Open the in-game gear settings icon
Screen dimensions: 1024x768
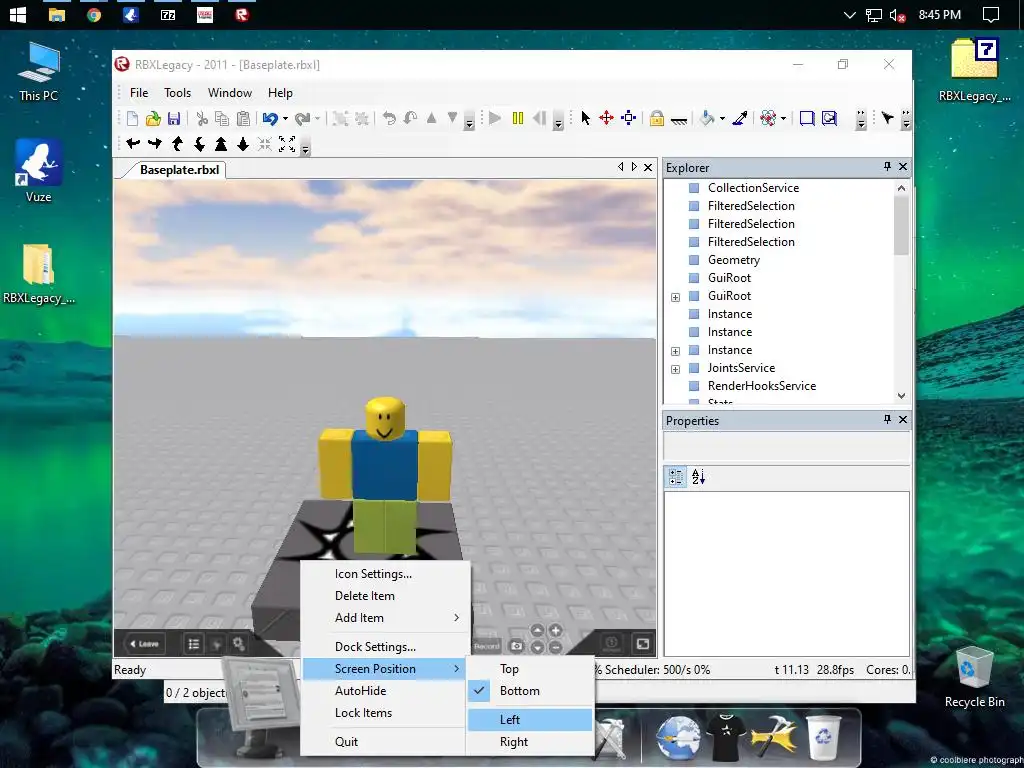[239, 644]
